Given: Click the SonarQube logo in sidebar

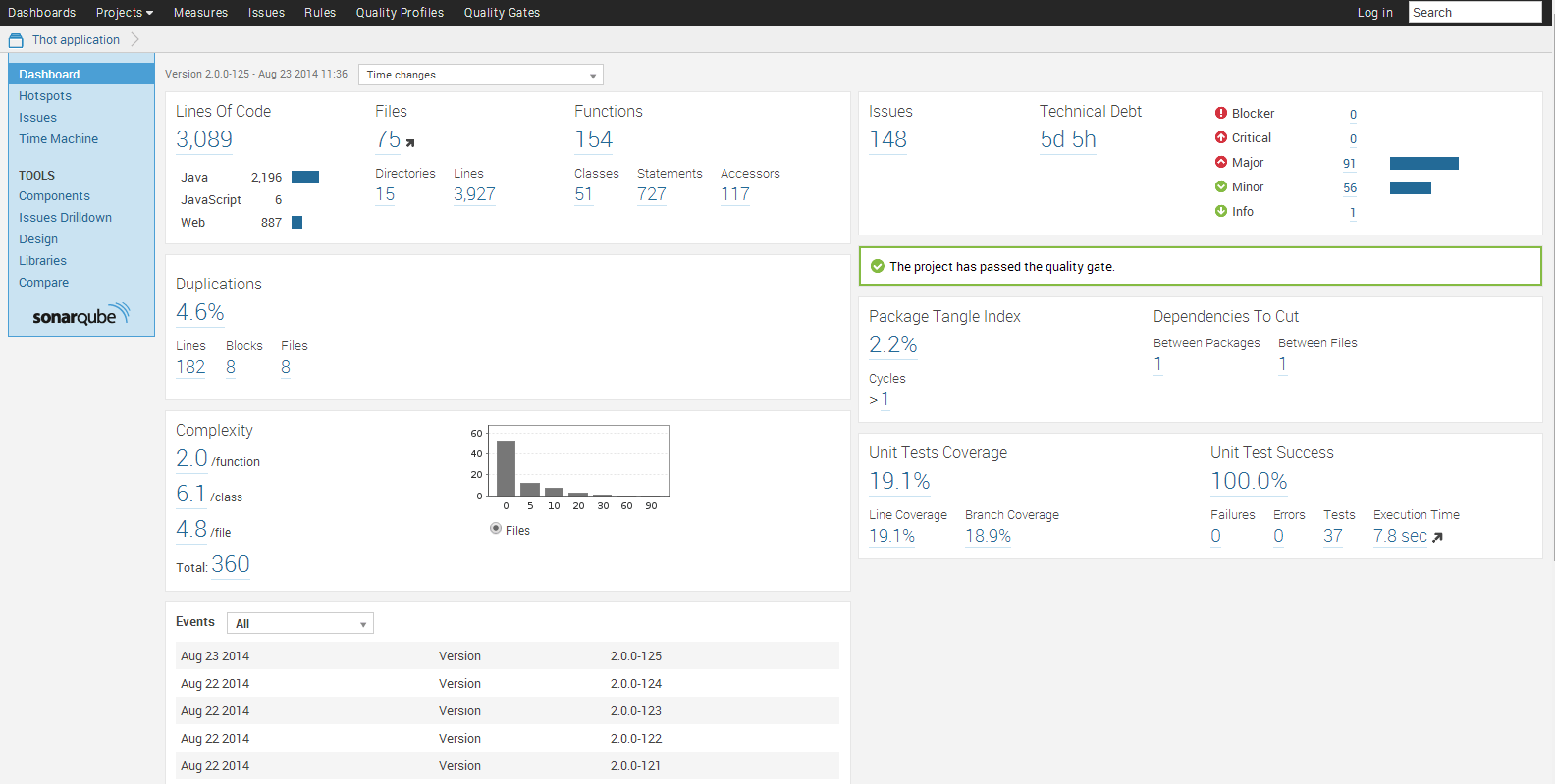Looking at the screenshot, I should [80, 315].
